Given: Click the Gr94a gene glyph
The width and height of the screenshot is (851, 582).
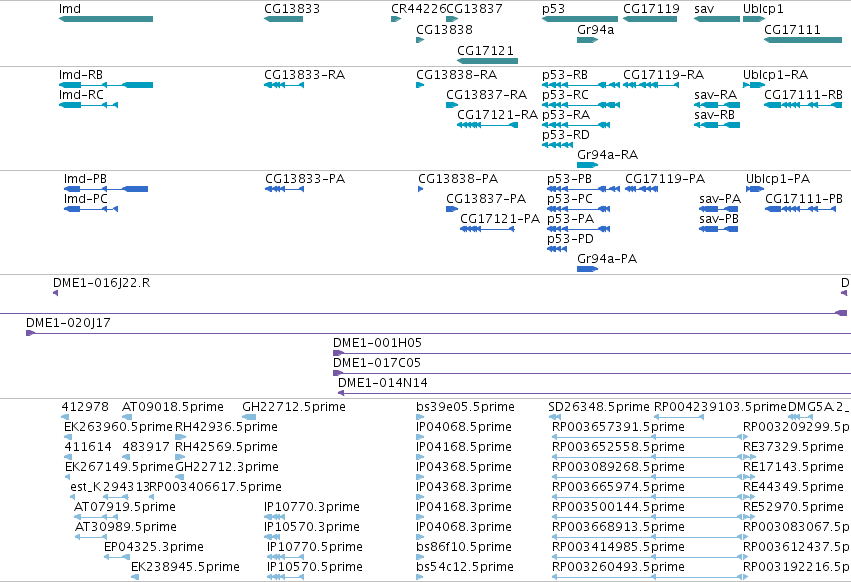Looking at the screenshot, I should click(587, 40).
